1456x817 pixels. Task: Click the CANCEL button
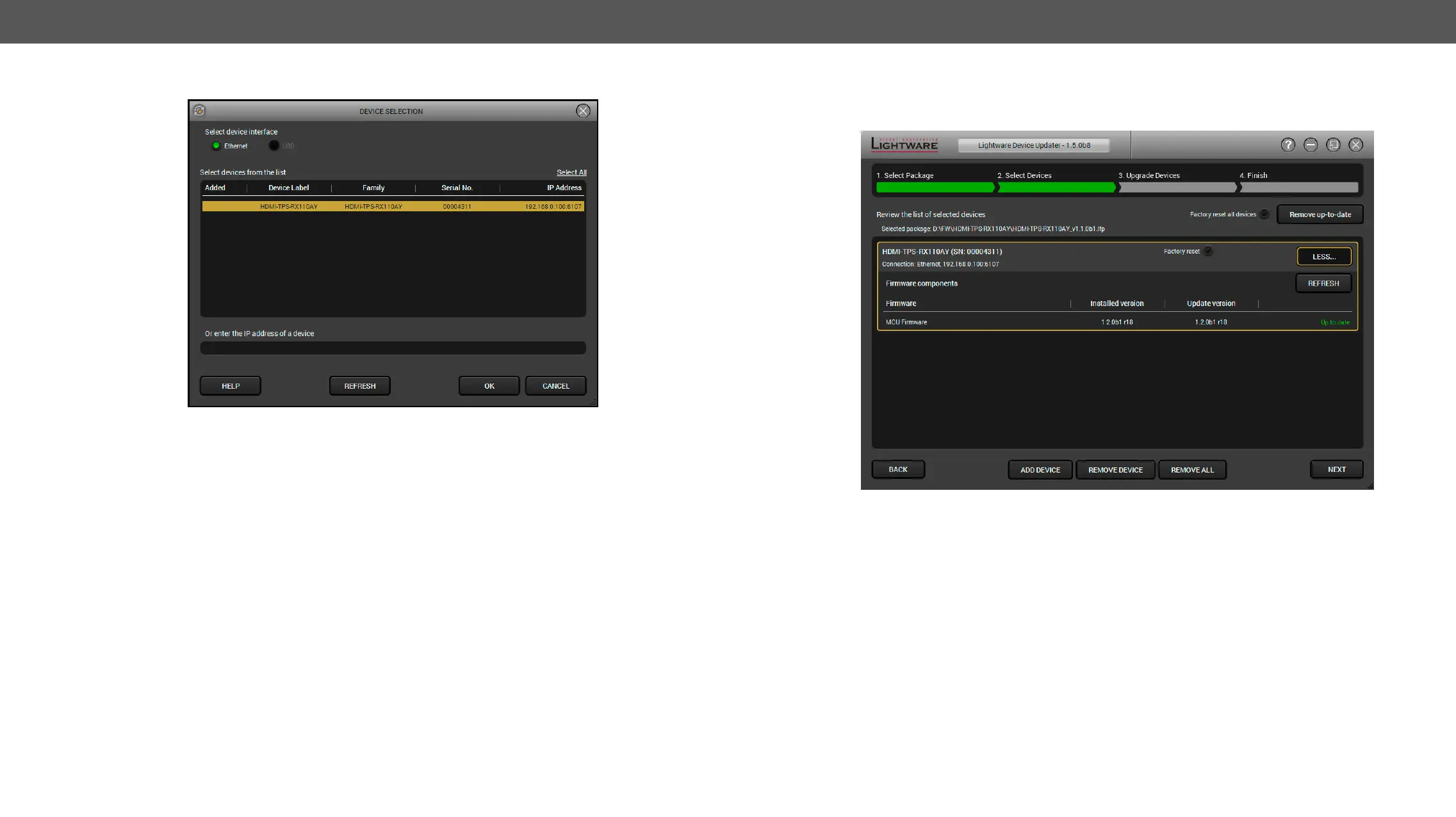[556, 386]
